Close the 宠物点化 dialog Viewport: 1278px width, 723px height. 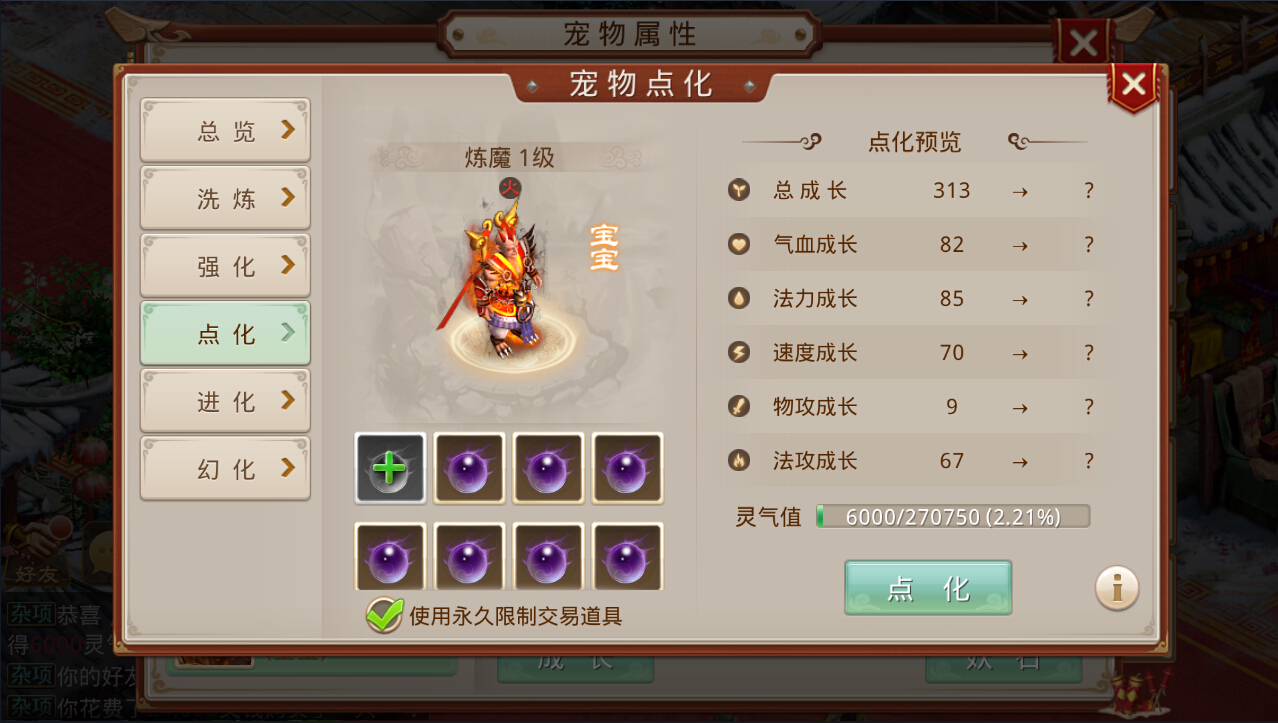point(1133,85)
